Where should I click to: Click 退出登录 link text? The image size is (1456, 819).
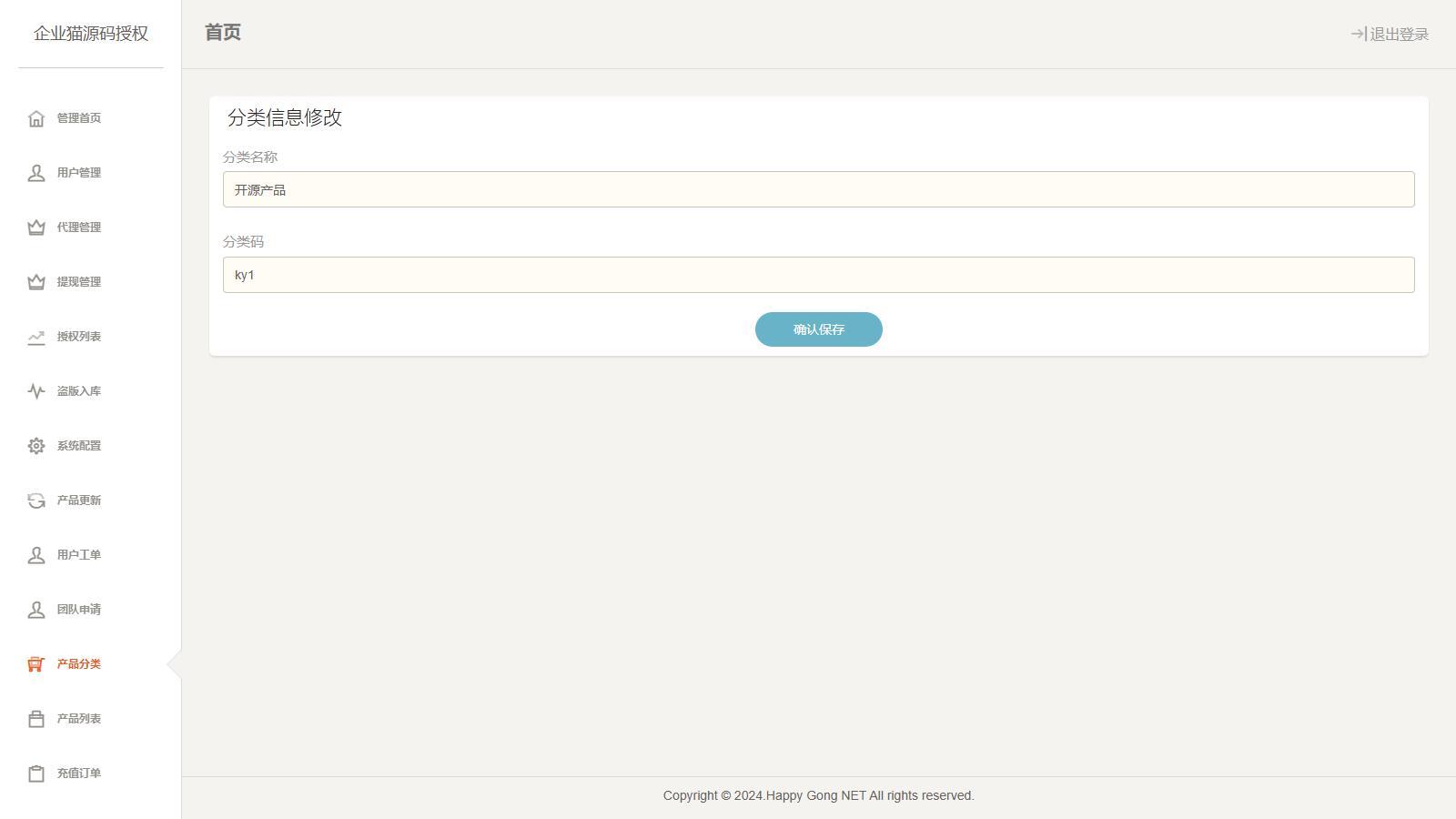tap(1400, 35)
